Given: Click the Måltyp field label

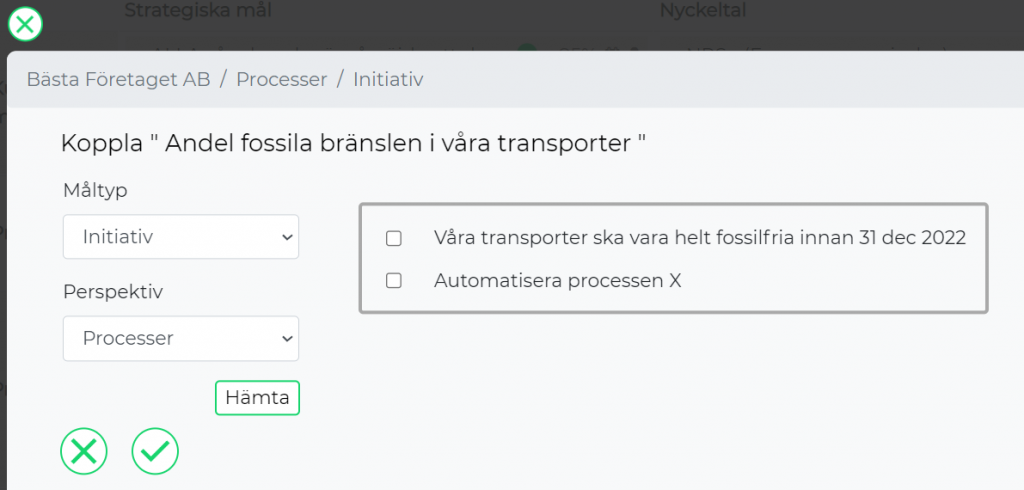Looking at the screenshot, I should point(95,191).
